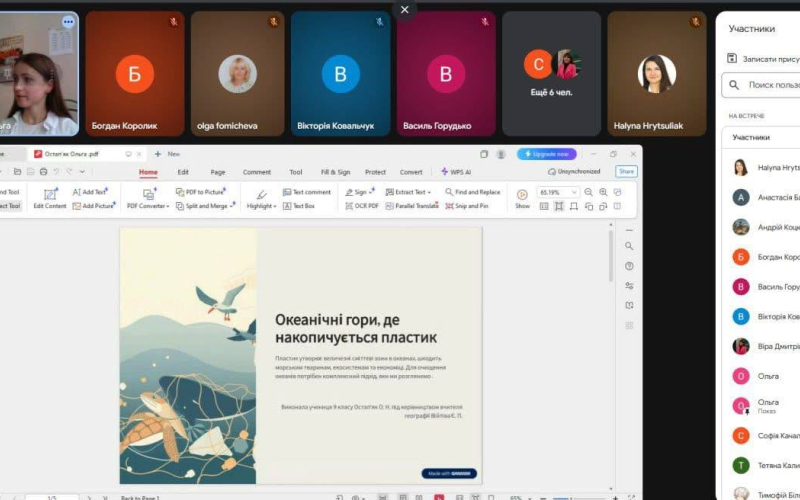Select the Add Text tool

click(x=90, y=191)
